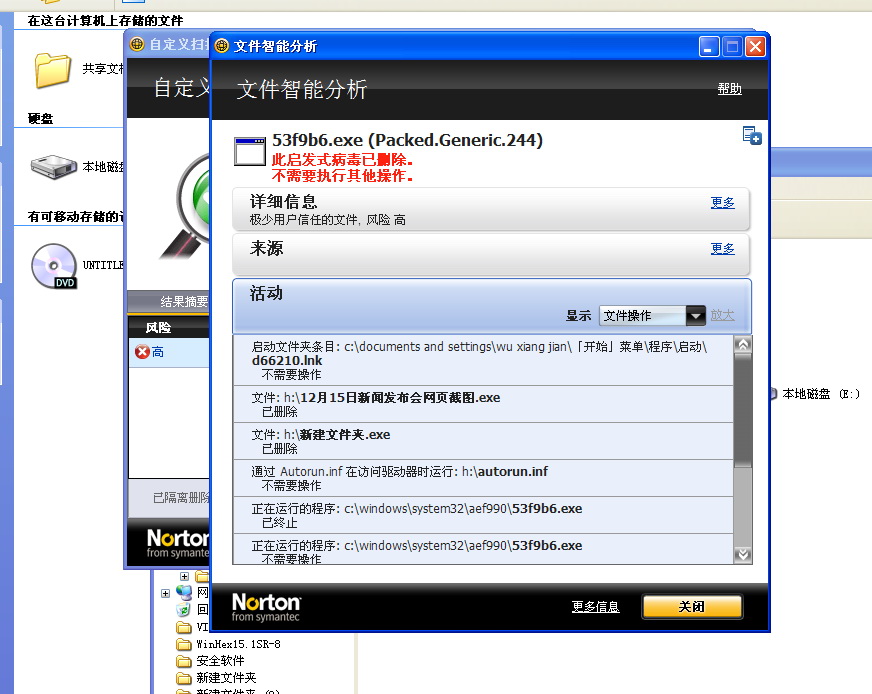
Task: Click the 在这台计算机上存储的文件 group heading
Action: click(x=106, y=21)
